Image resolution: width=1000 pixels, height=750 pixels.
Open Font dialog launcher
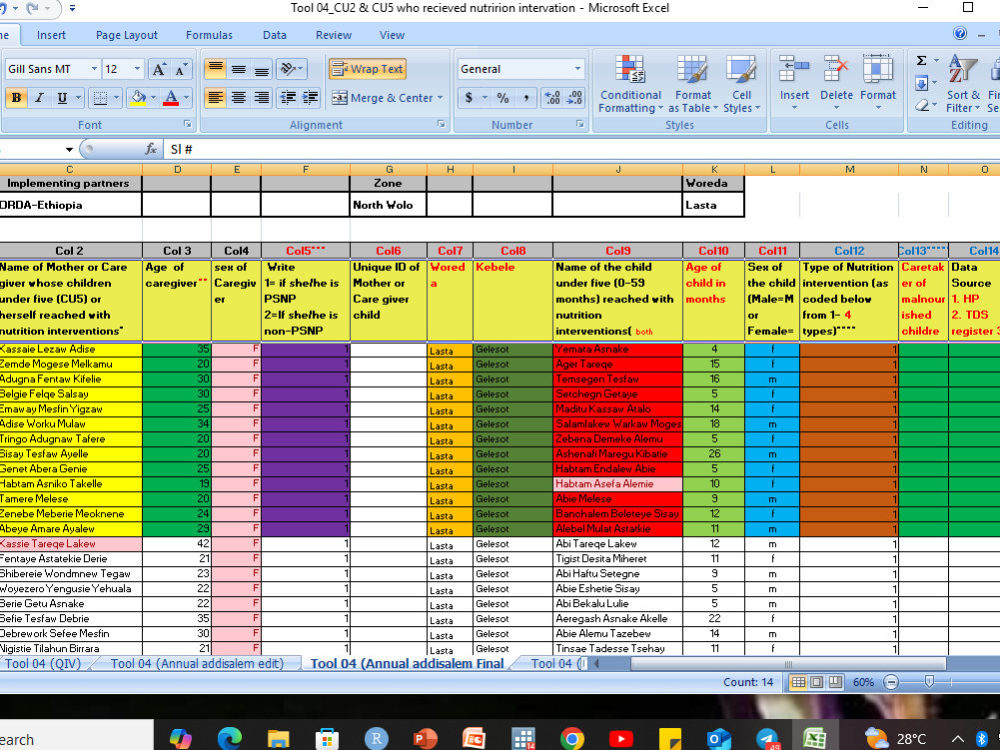188,124
